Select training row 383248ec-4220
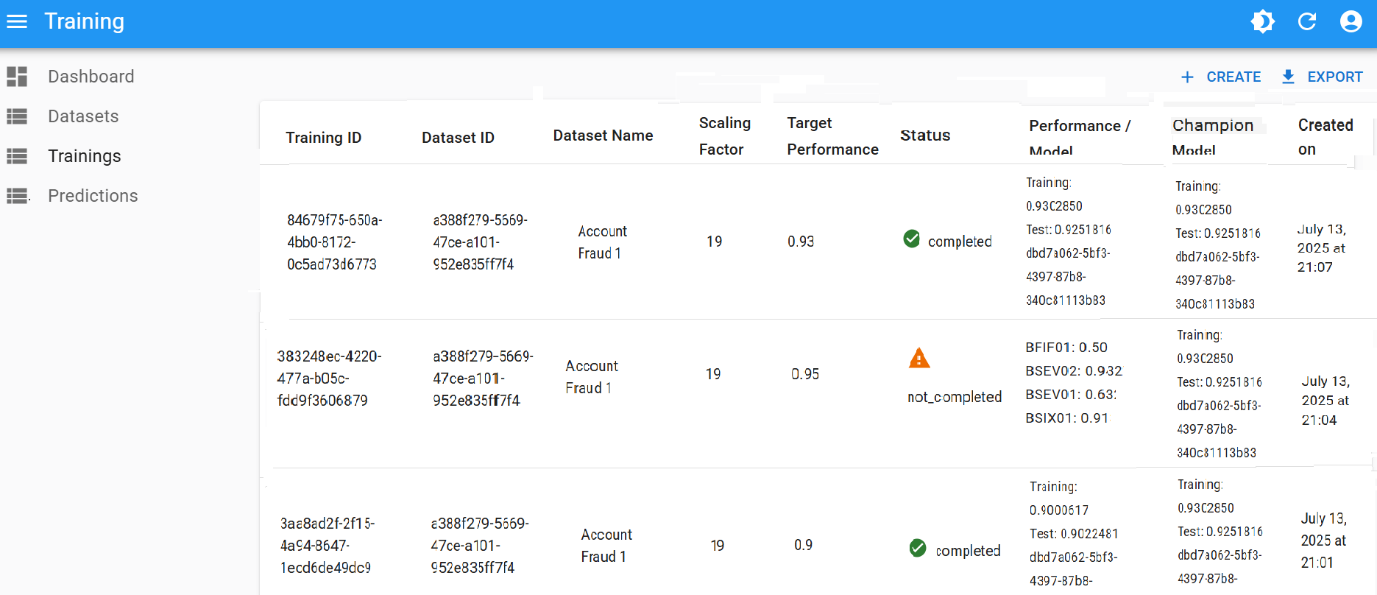 click(329, 378)
